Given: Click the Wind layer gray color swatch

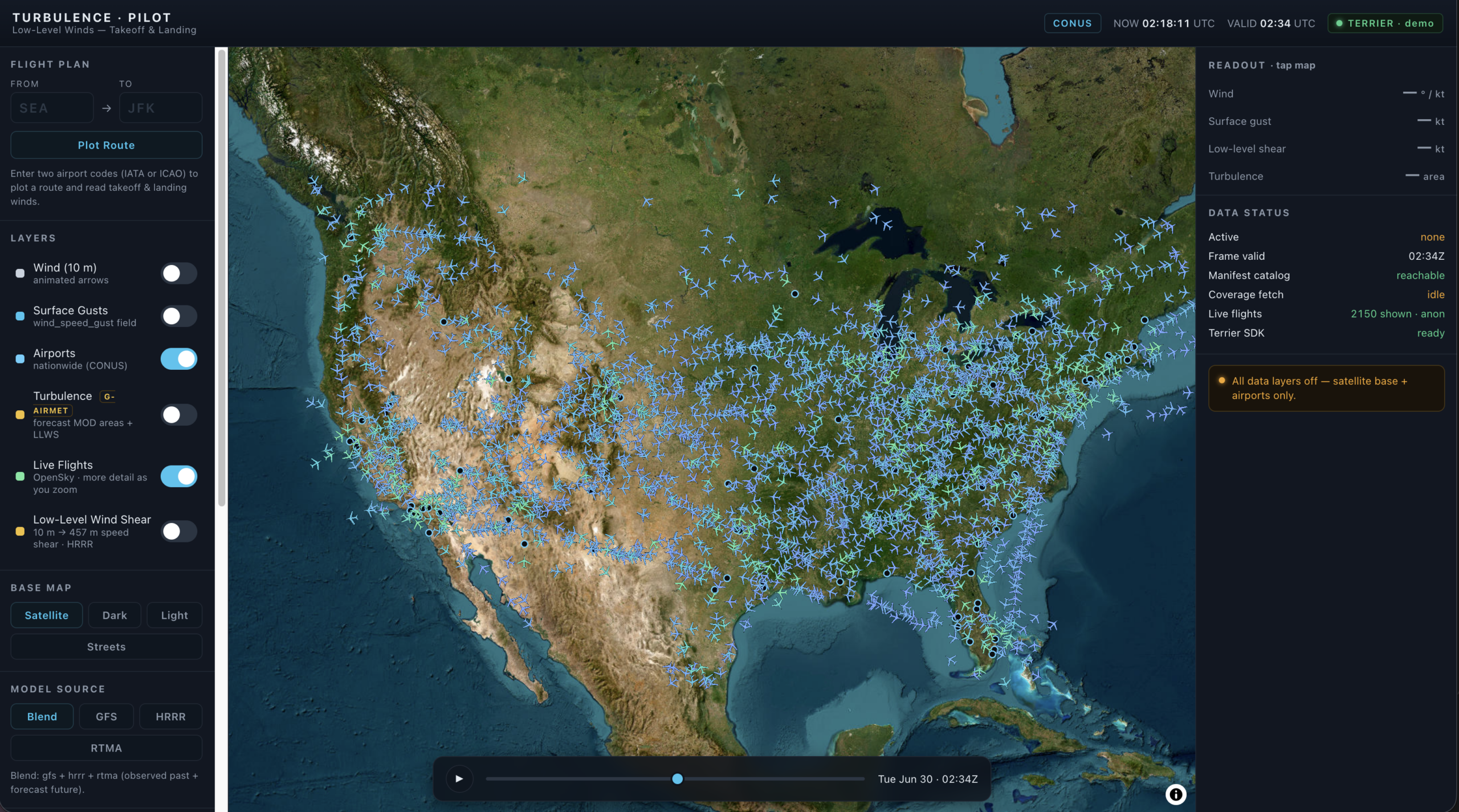Looking at the screenshot, I should click(20, 274).
